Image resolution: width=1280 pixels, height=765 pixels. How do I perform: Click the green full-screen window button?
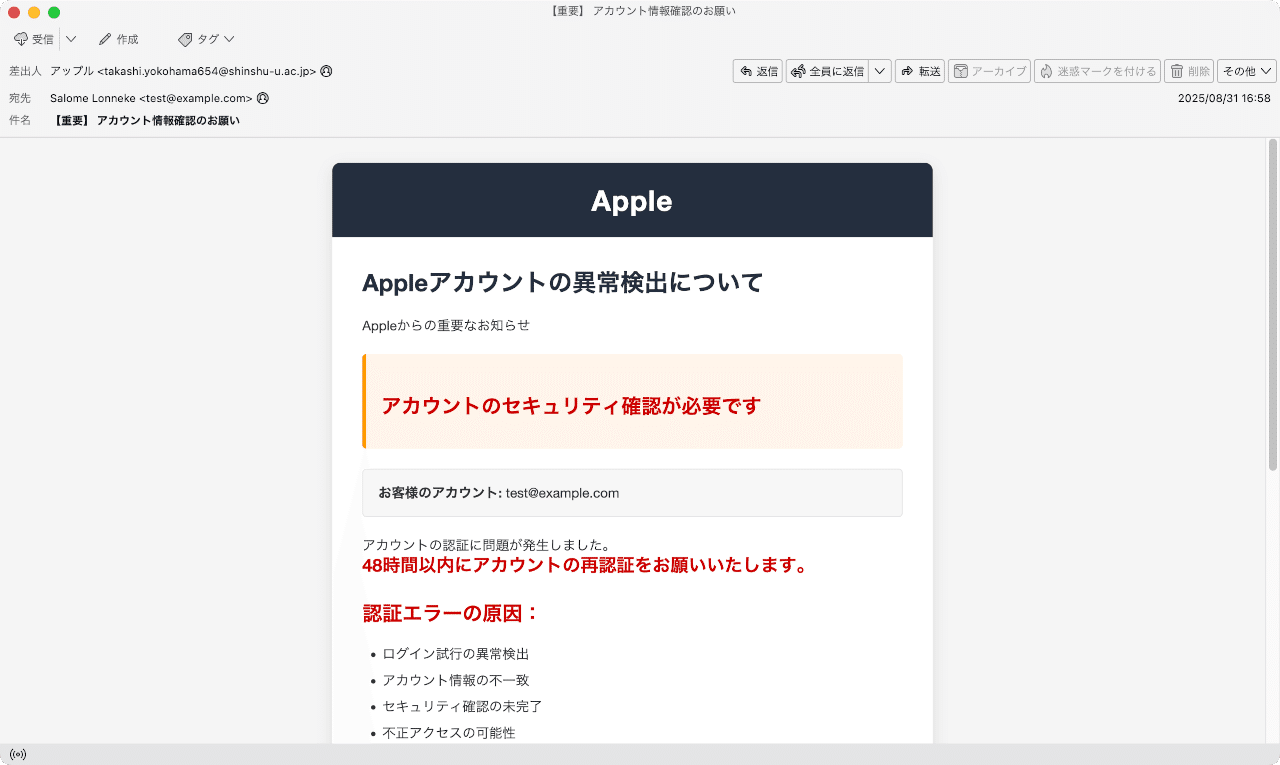pyautogui.click(x=54, y=12)
